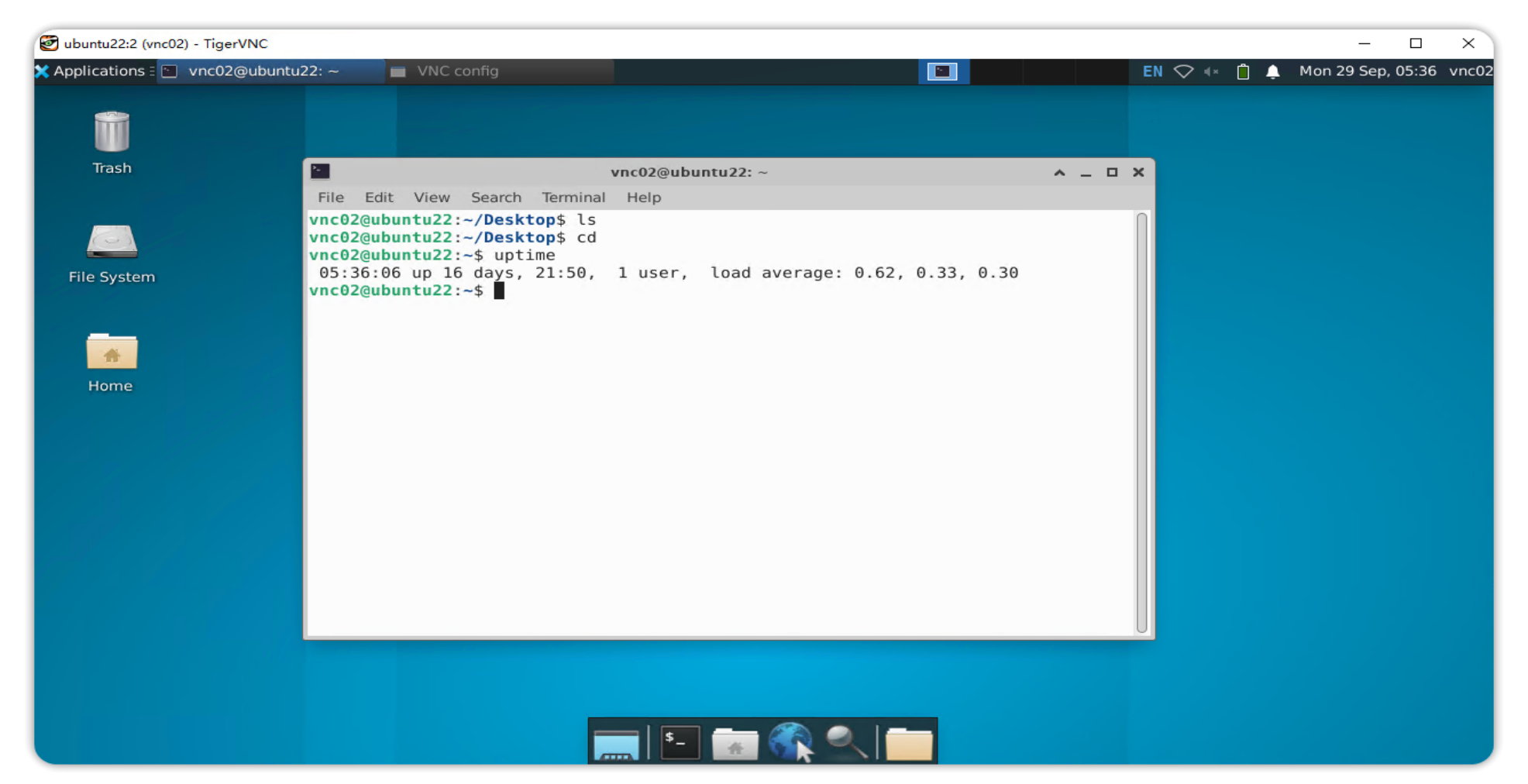This screenshot has height=784, width=1528.
Task: Click the terminal vertical scrollbar
Action: [1141, 422]
